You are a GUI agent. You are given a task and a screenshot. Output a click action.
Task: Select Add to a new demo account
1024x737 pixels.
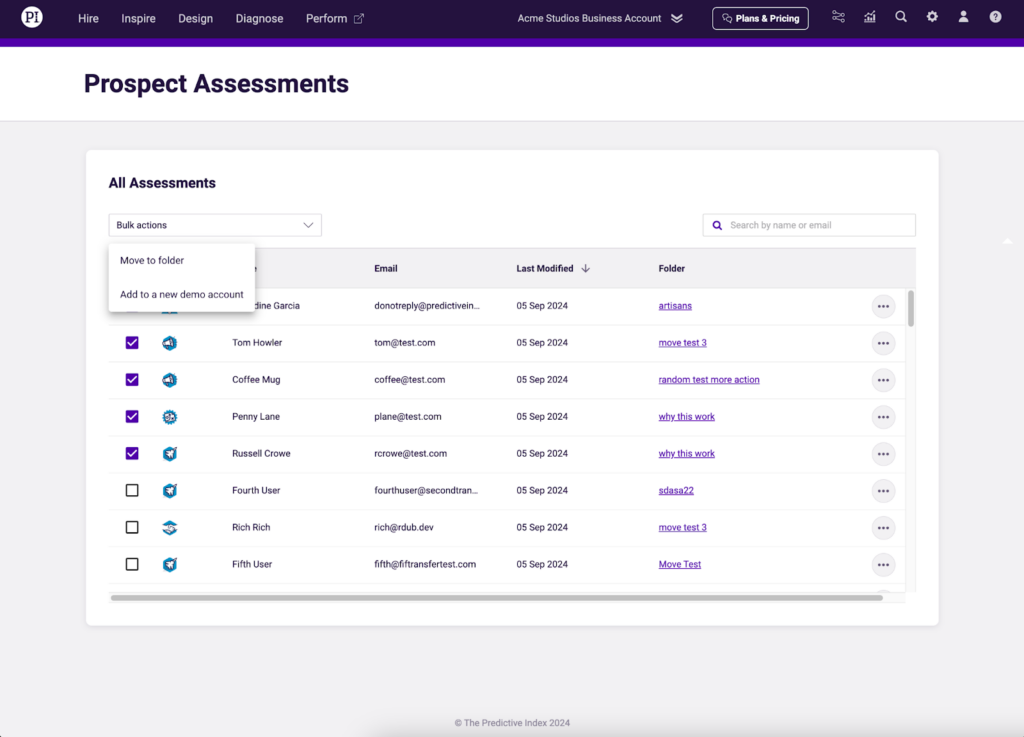(182, 295)
